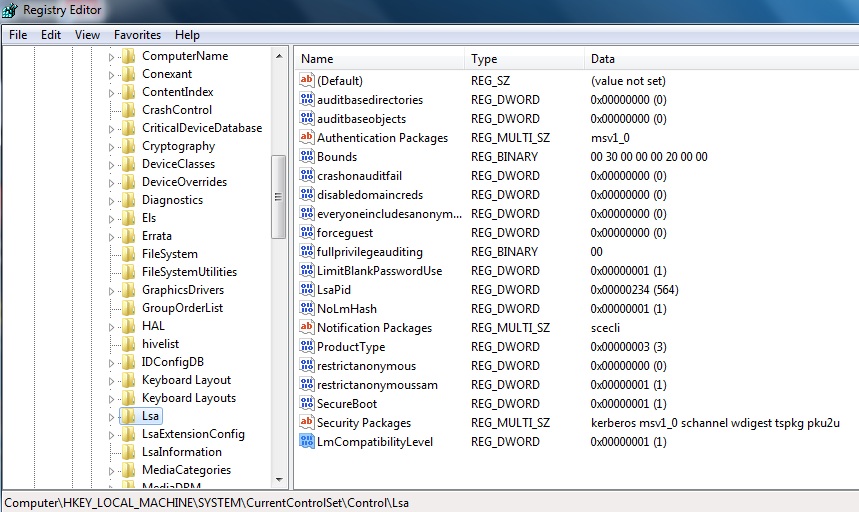Click the crashonauditfail DWORD icon
859x512 pixels.
[307, 175]
